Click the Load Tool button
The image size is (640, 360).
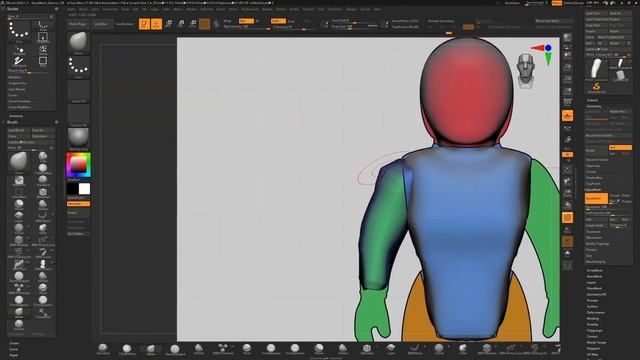point(596,13)
